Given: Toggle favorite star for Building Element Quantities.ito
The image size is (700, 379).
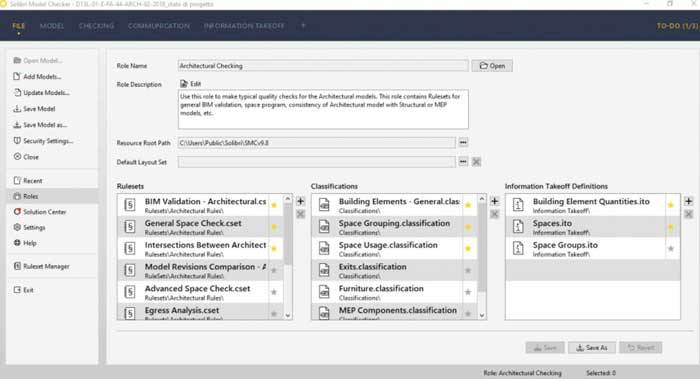Looking at the screenshot, I should tap(671, 205).
